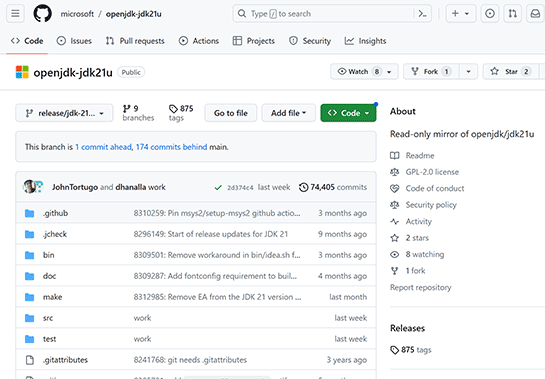Open the Add file dropdown

288,113
